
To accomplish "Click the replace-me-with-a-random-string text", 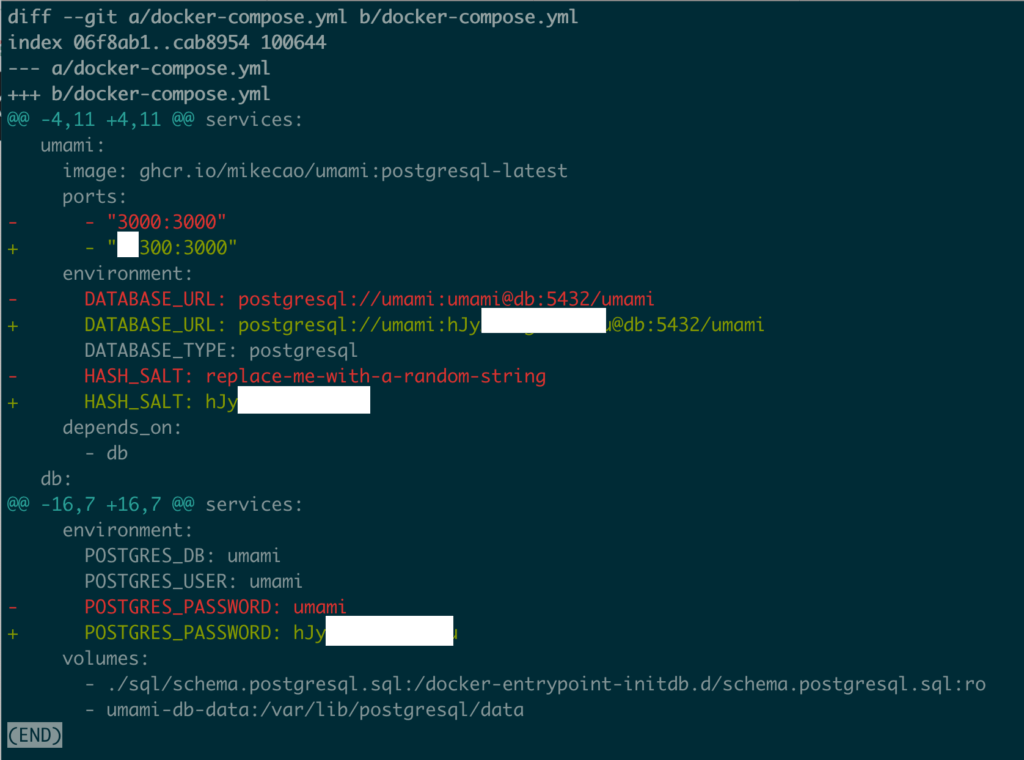I will 376,376.
